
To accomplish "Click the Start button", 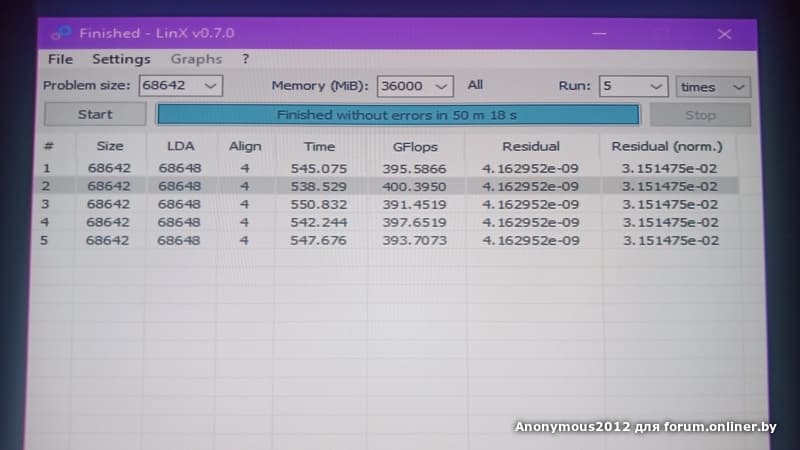I will (95, 114).
